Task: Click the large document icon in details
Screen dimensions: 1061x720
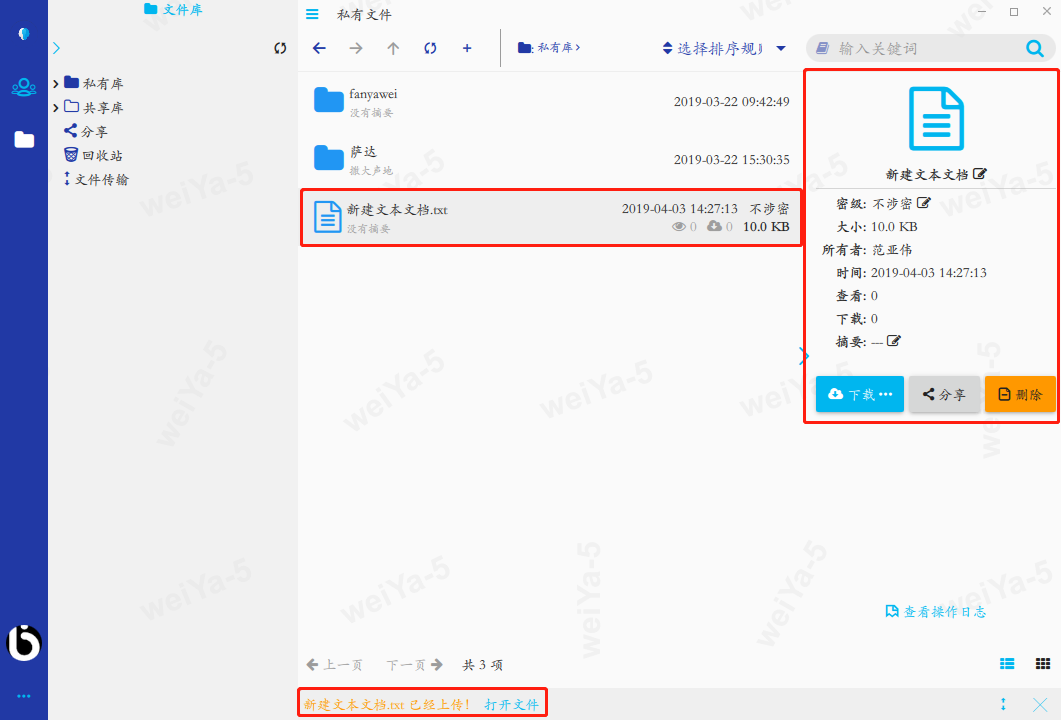Action: (x=936, y=119)
